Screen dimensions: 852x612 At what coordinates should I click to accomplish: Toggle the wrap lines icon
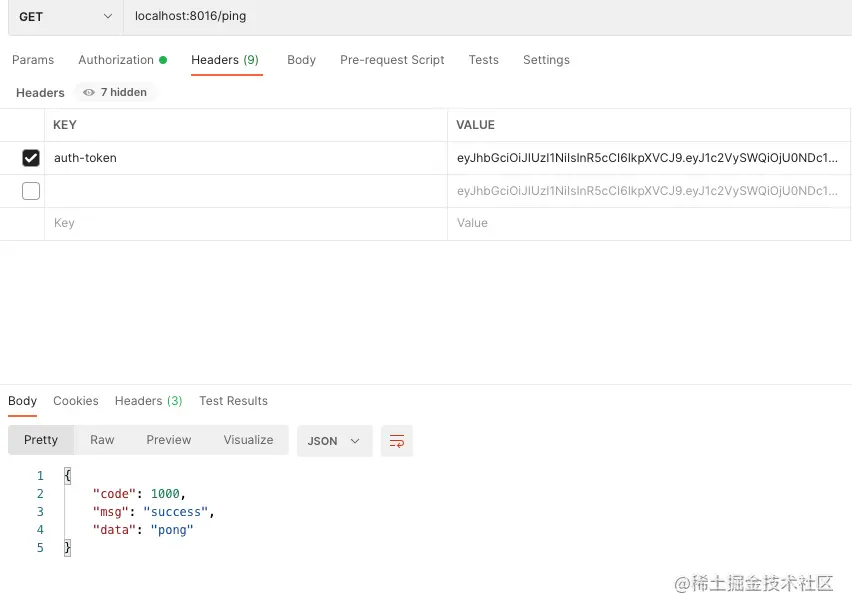pos(397,441)
